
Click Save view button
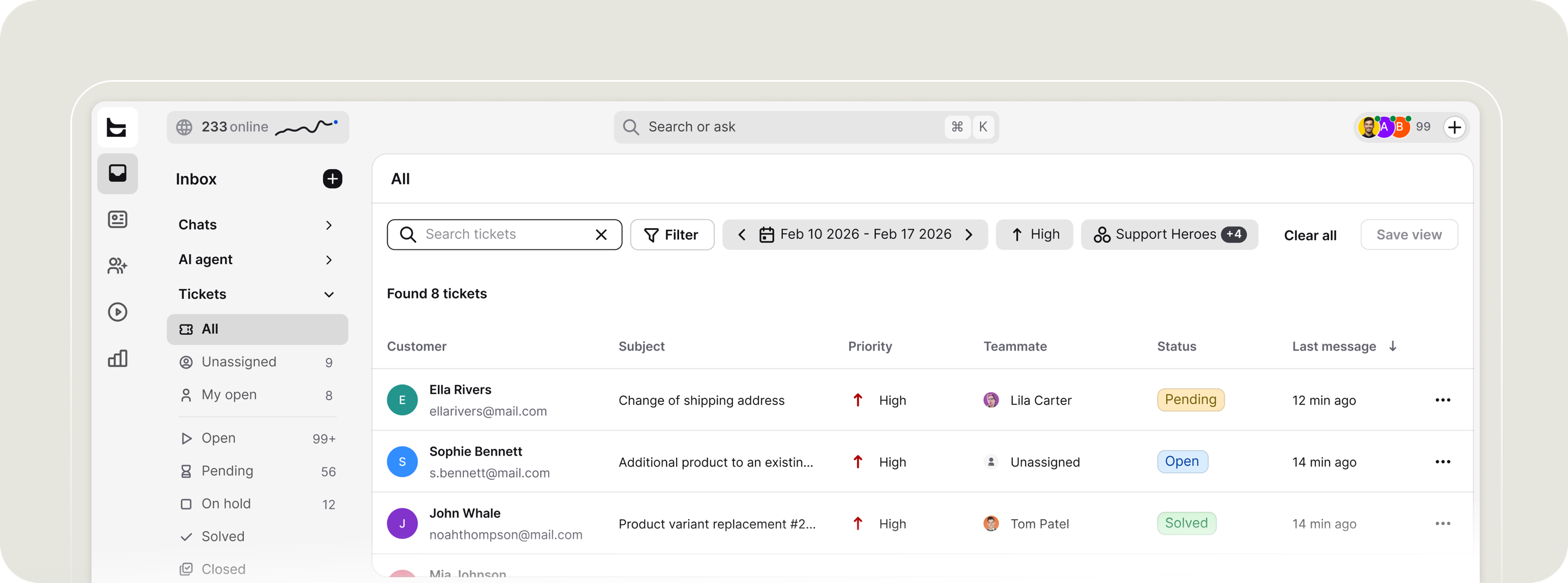(1409, 235)
